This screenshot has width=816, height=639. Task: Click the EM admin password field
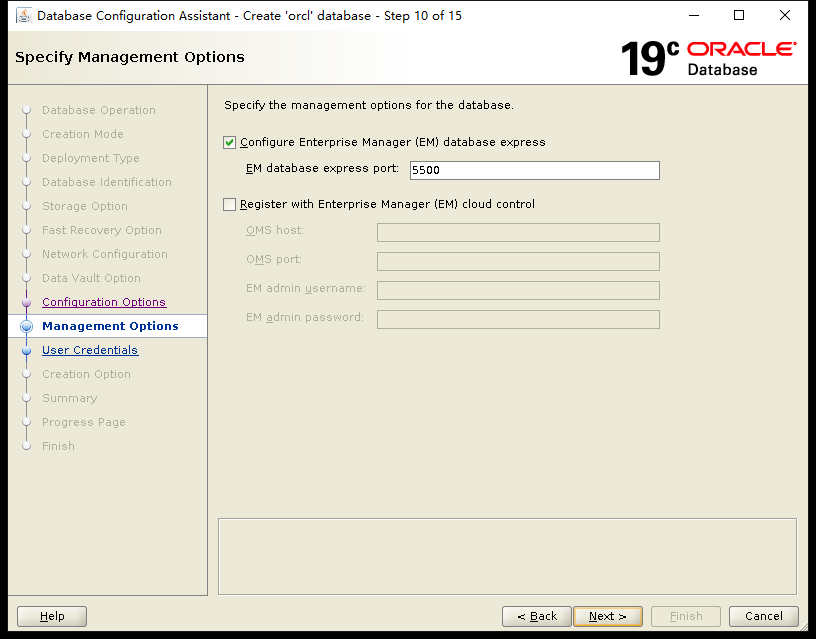pos(518,320)
